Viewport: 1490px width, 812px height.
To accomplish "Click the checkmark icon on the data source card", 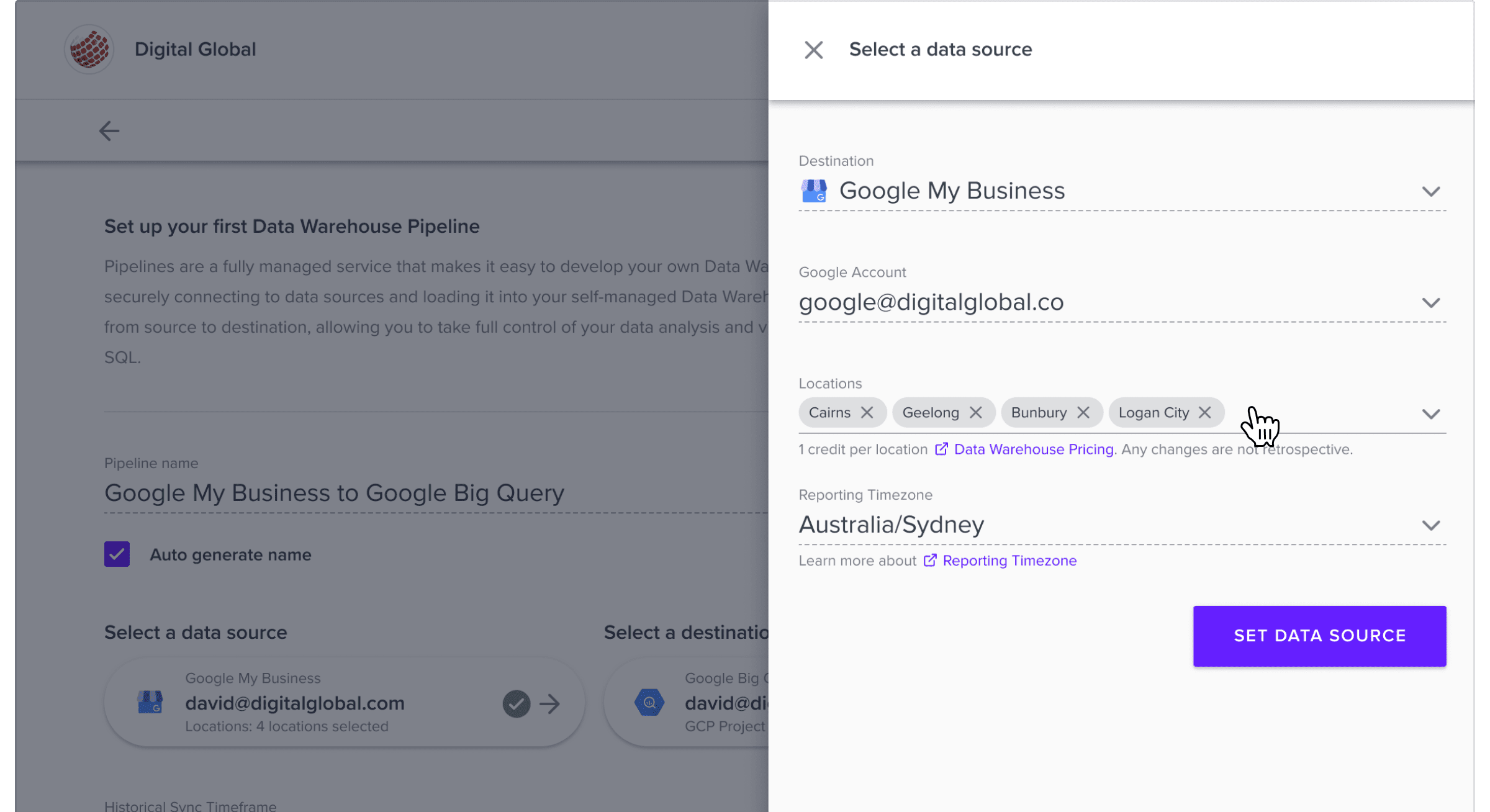I will tap(517, 704).
